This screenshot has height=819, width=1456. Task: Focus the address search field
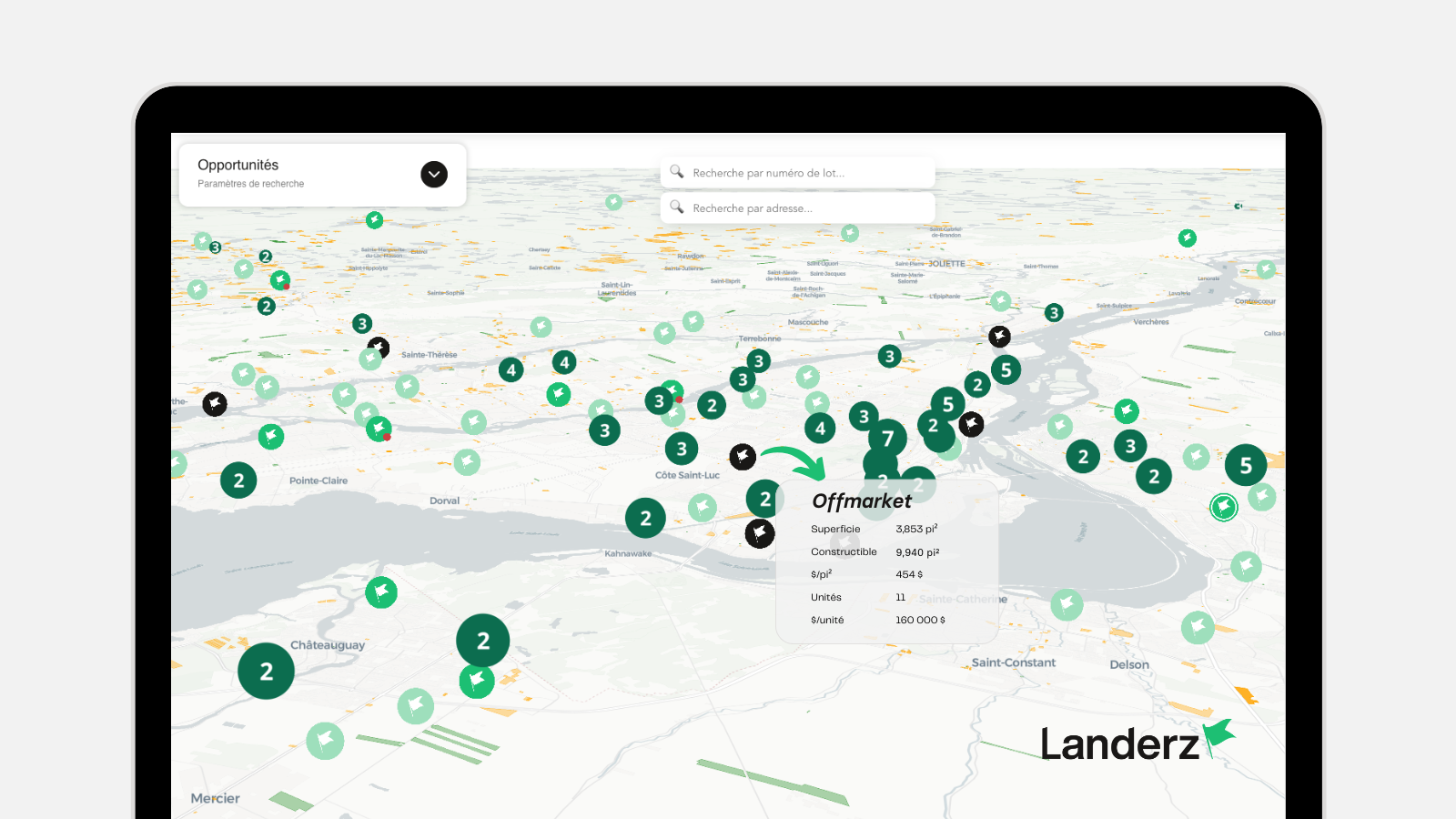(x=797, y=207)
